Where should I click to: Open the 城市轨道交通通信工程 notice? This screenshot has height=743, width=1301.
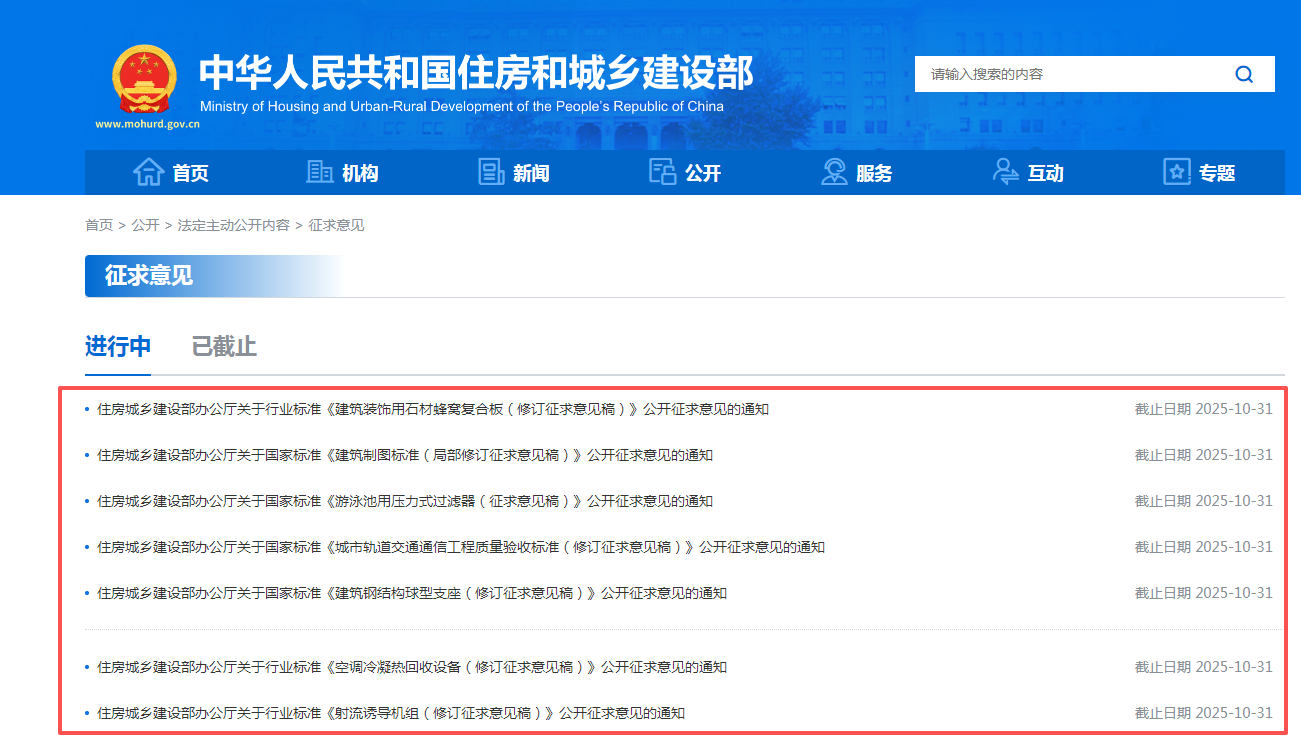pyautogui.click(x=460, y=547)
